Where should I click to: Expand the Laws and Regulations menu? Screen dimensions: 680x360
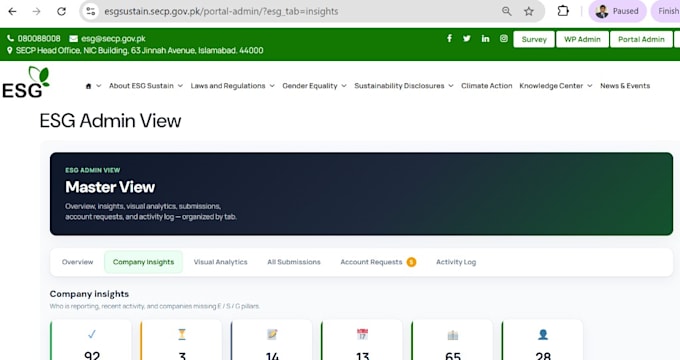point(232,86)
